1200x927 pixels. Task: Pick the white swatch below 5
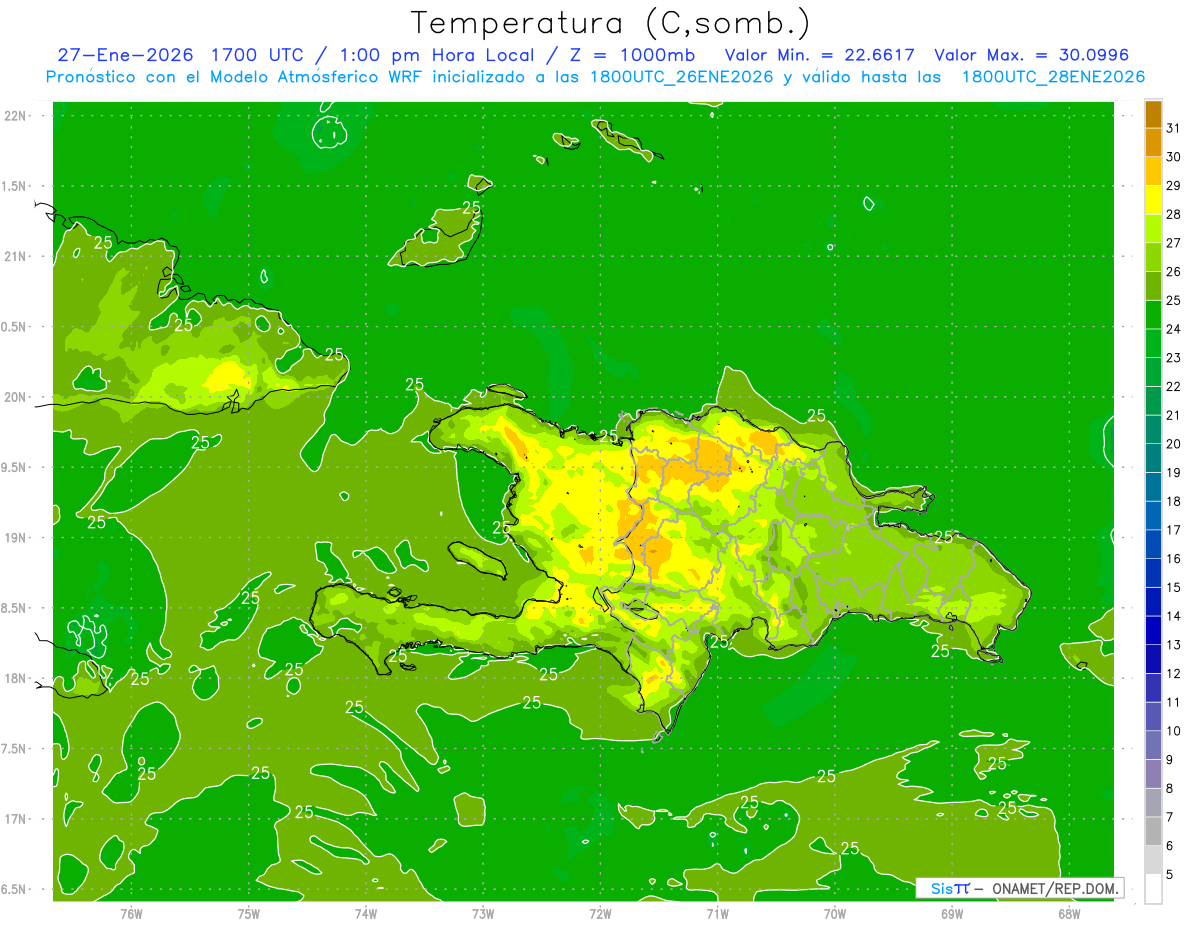pyautogui.click(x=1153, y=889)
